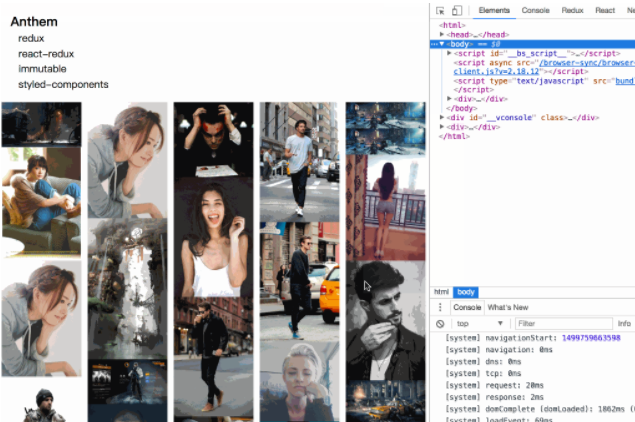
Task: Select the Console tab in top bar
Action: click(535, 10)
